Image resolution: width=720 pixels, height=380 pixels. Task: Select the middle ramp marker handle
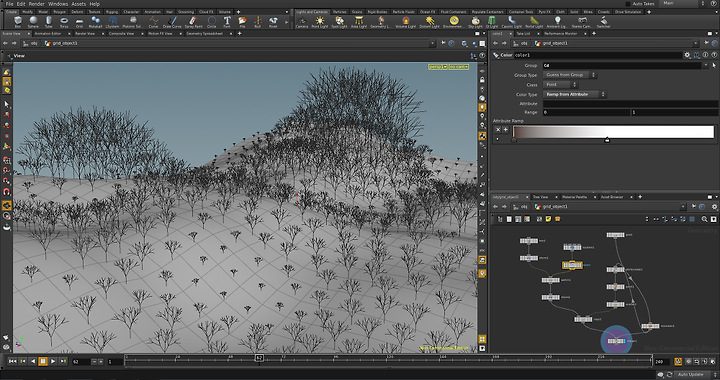pos(607,140)
